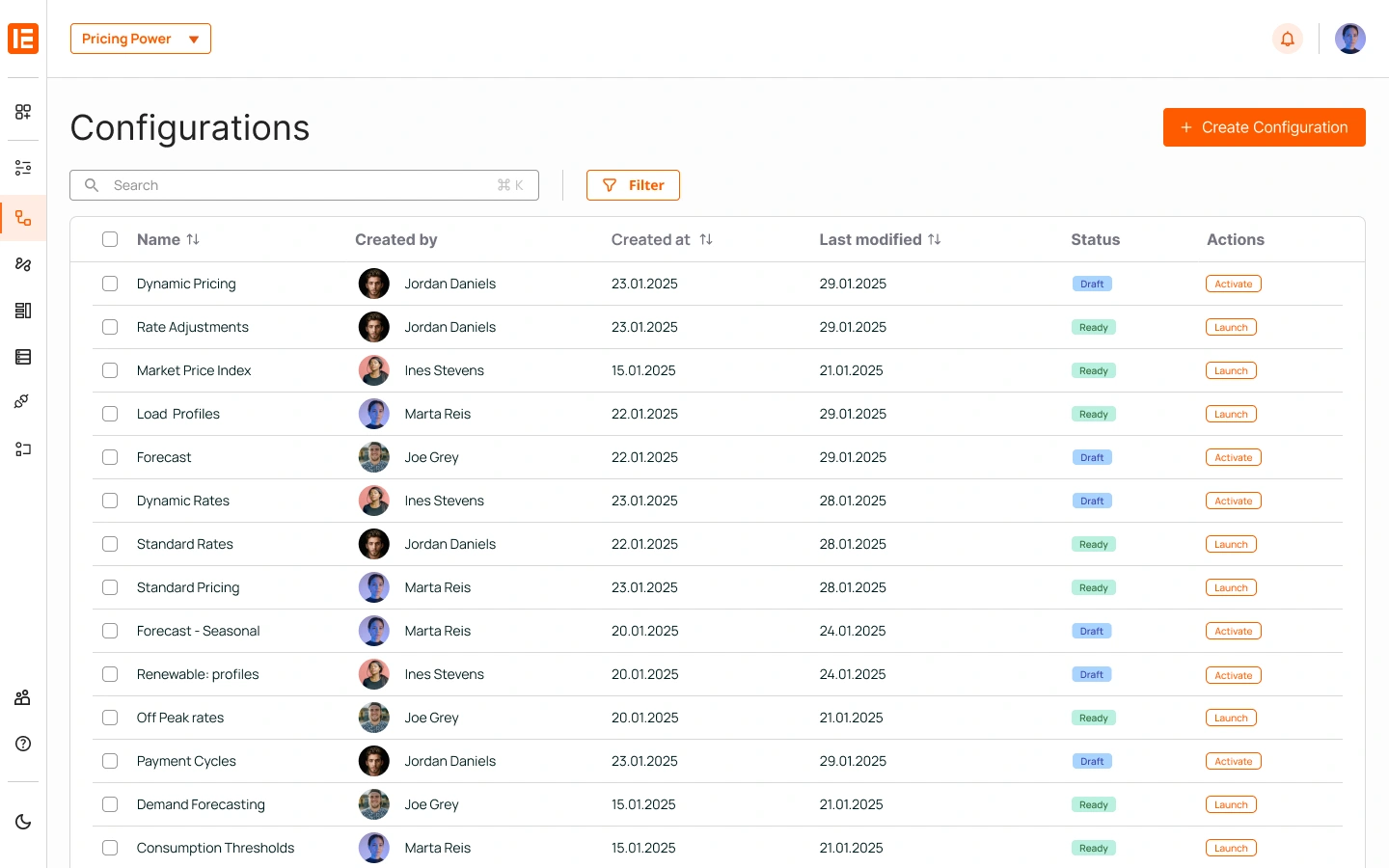Click the notification bell icon
Screen dimensions: 1389x868
pyautogui.click(x=1287, y=39)
